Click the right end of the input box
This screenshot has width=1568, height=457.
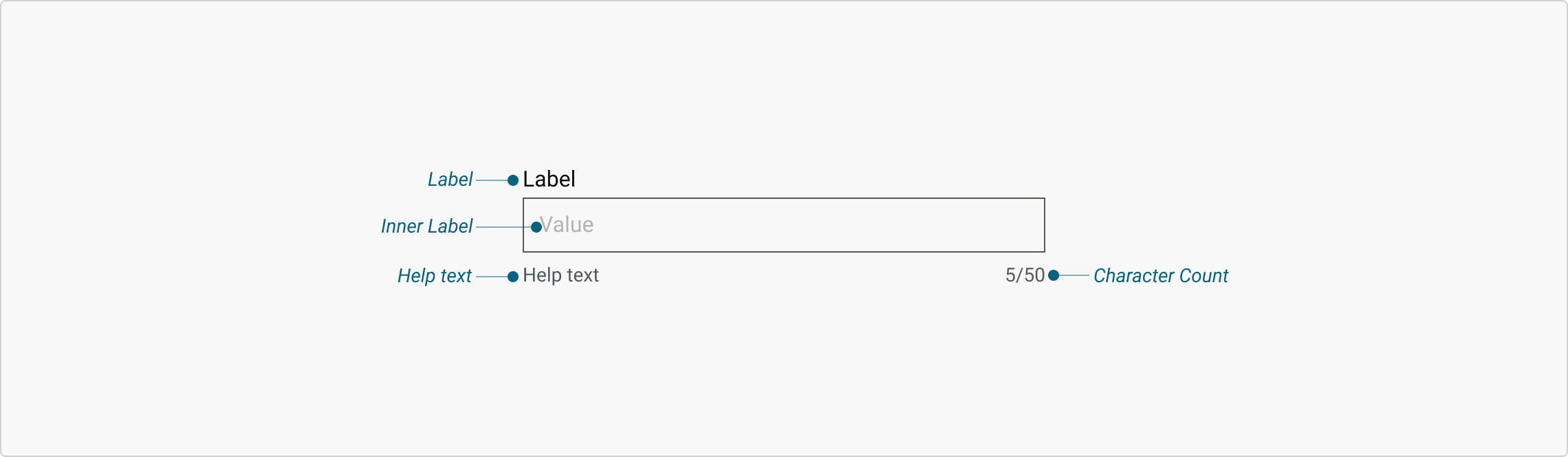[x=1045, y=225]
